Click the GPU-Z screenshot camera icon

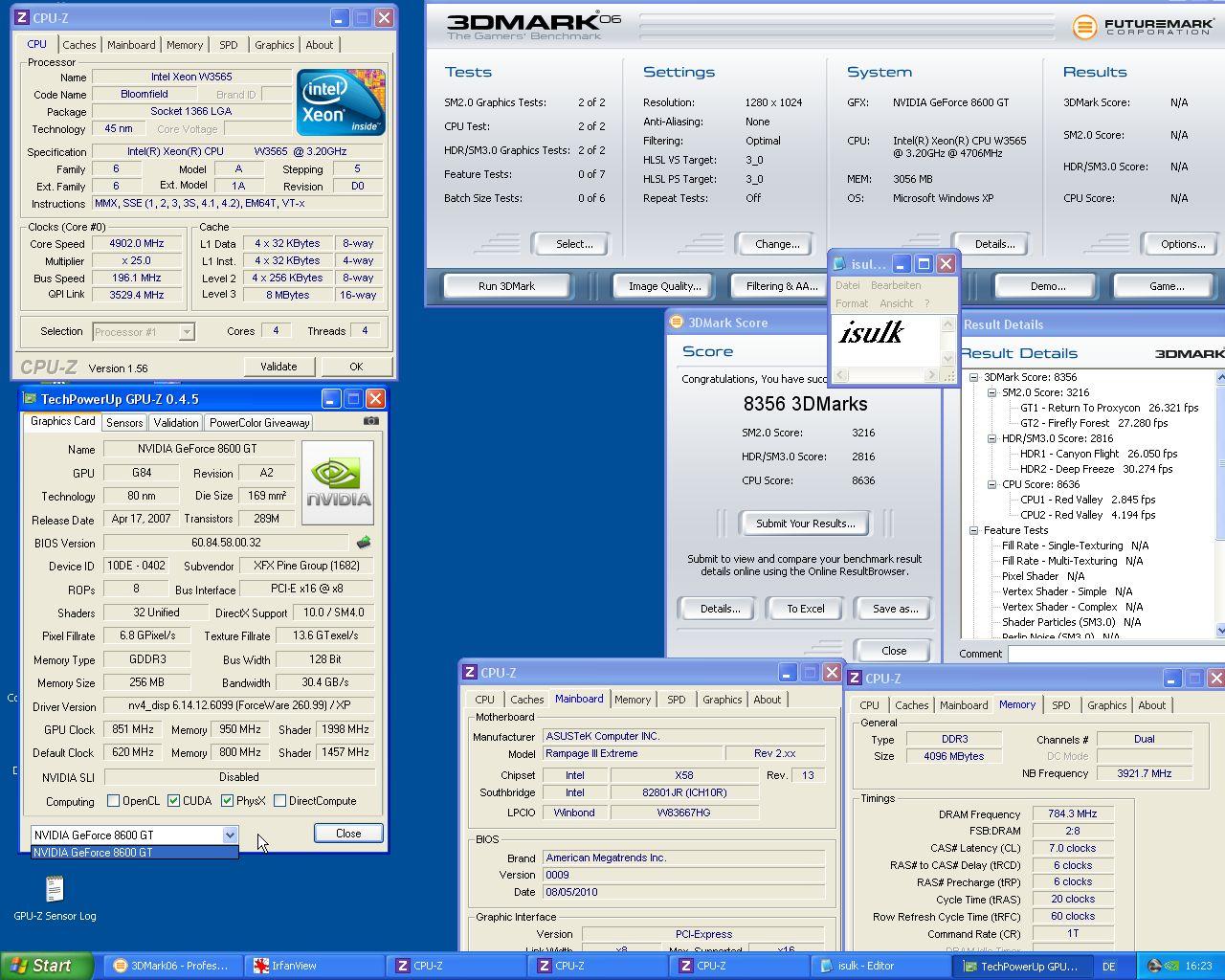[371, 420]
